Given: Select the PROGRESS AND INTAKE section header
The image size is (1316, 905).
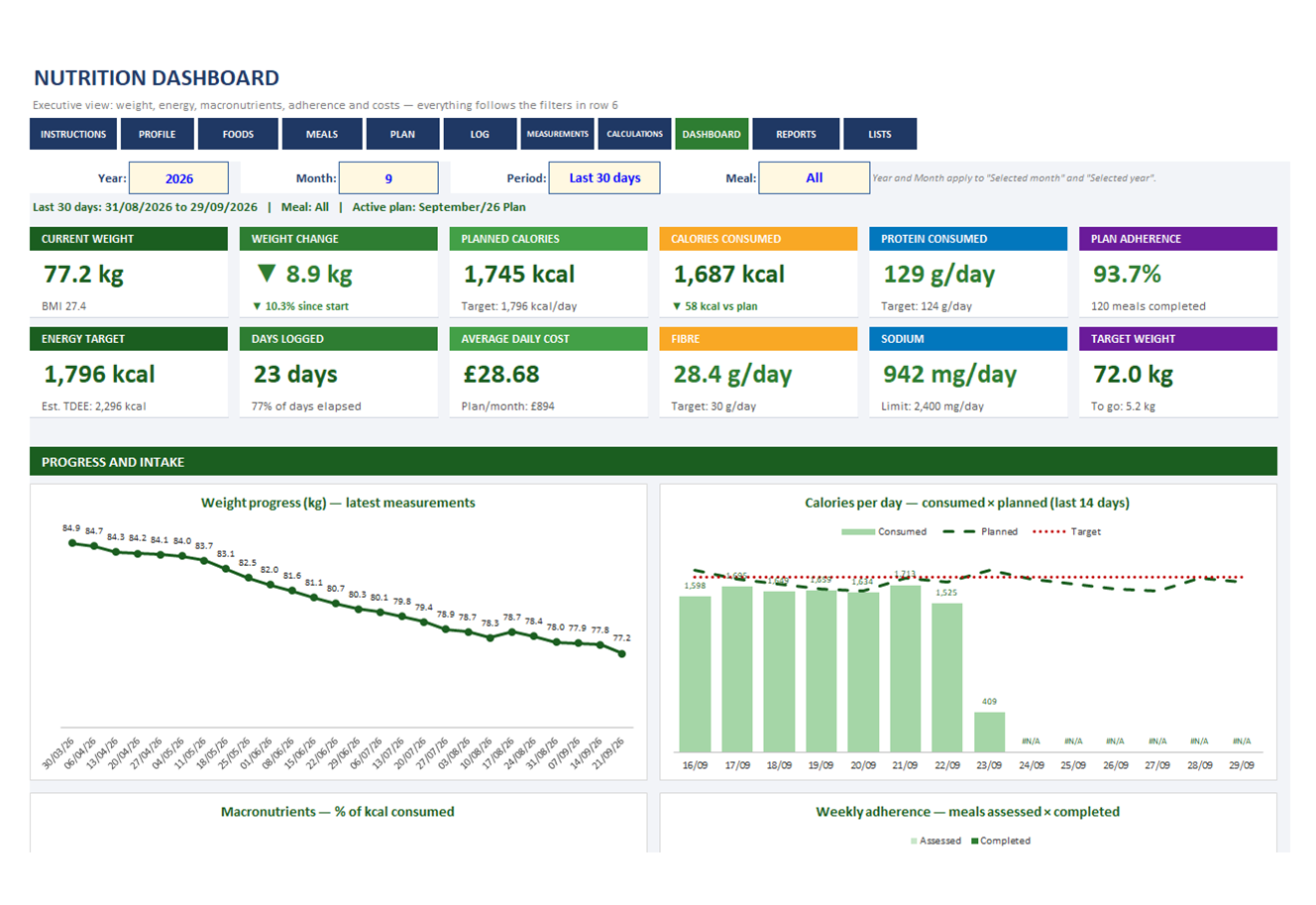Looking at the screenshot, I should [653, 462].
